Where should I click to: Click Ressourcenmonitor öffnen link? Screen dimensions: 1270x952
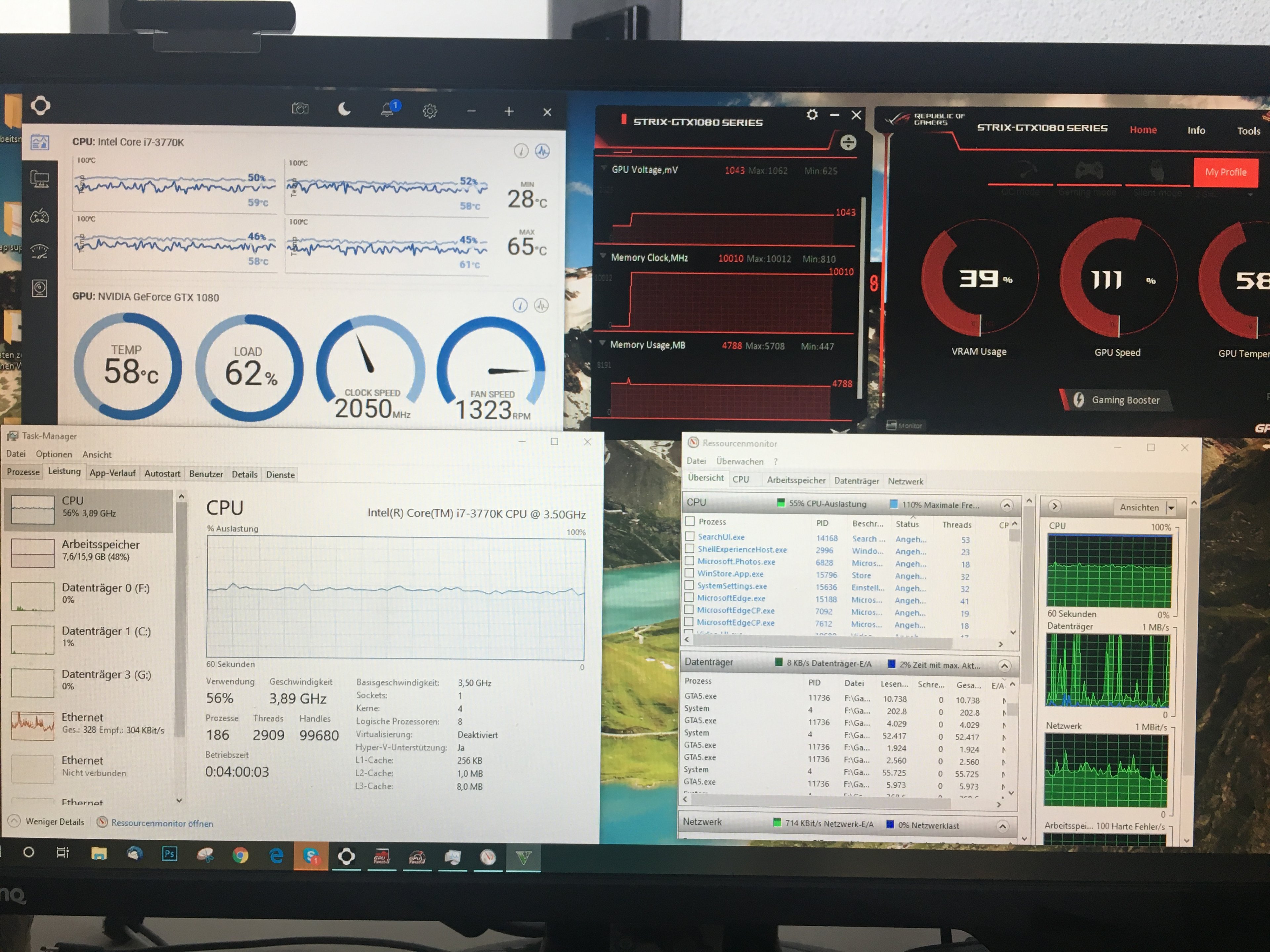pos(162,823)
